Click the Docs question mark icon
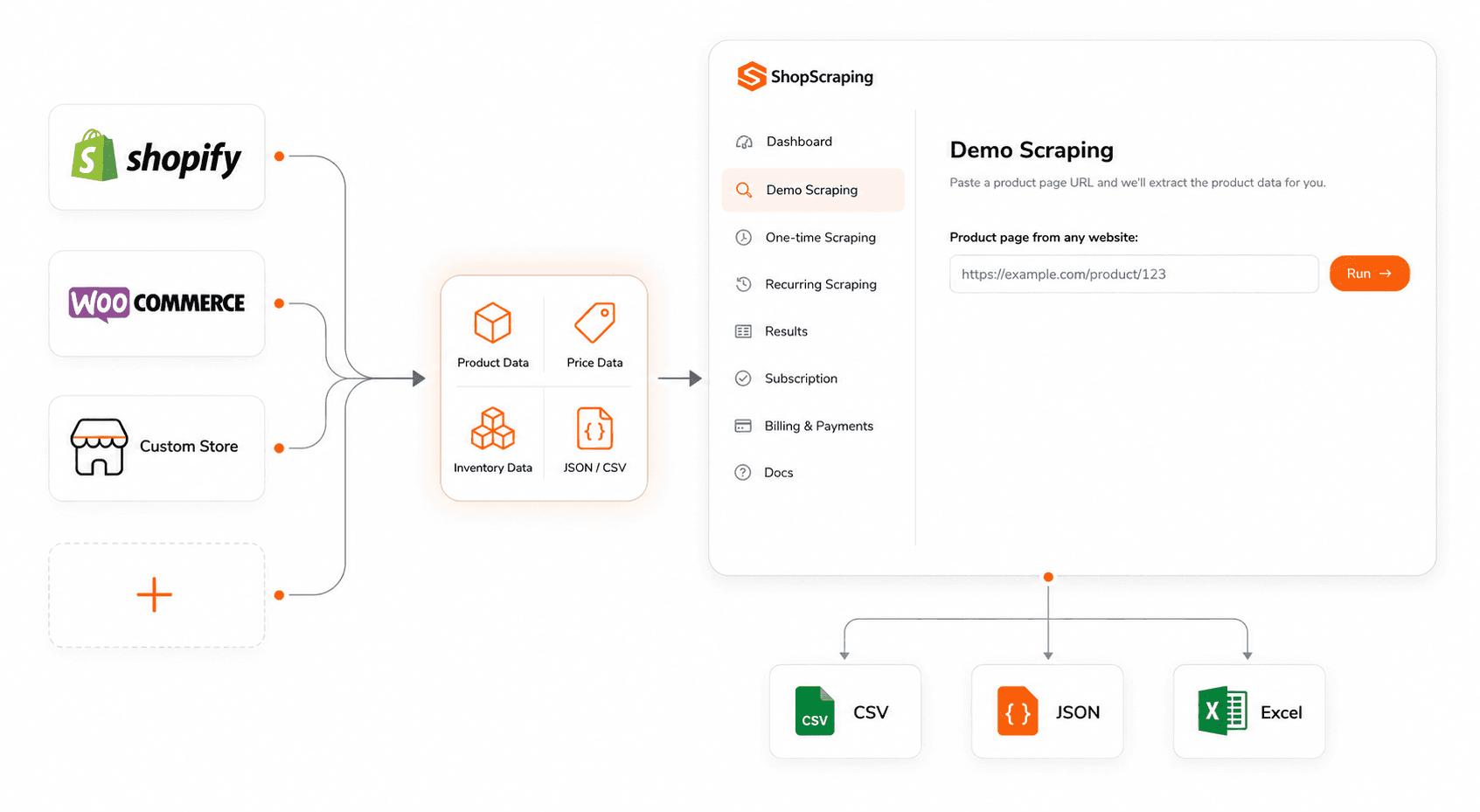Image resolution: width=1480 pixels, height=812 pixels. (743, 473)
